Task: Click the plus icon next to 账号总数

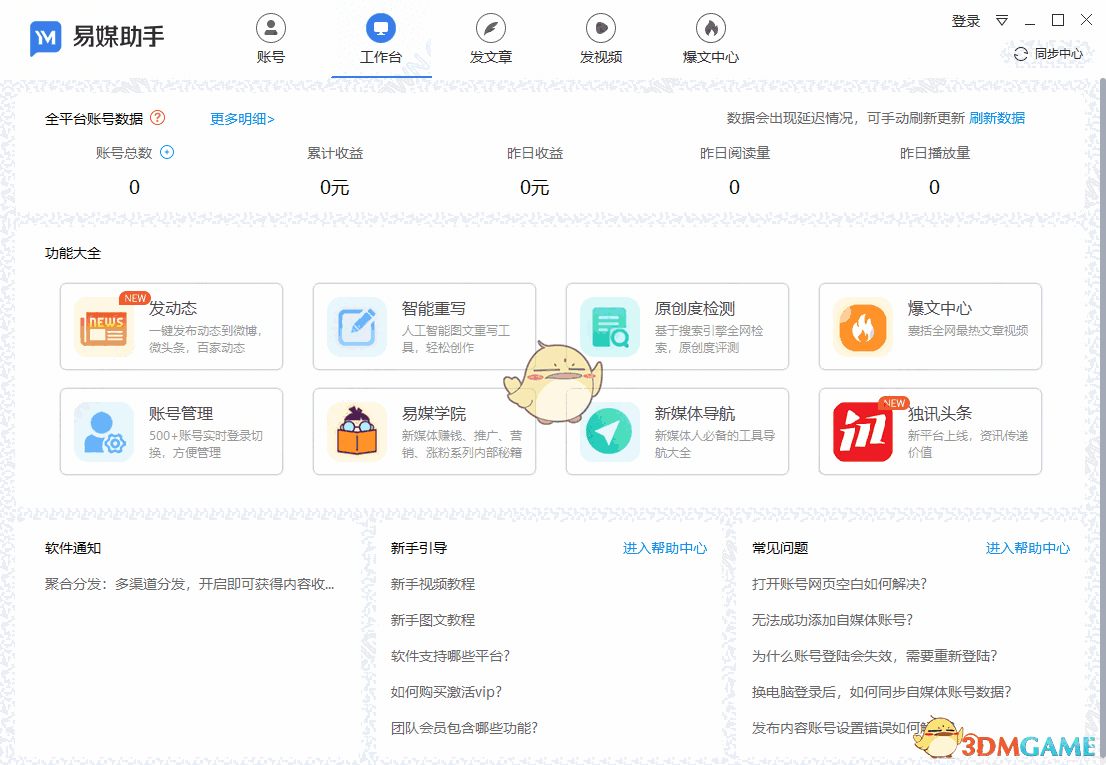Action: [166, 153]
